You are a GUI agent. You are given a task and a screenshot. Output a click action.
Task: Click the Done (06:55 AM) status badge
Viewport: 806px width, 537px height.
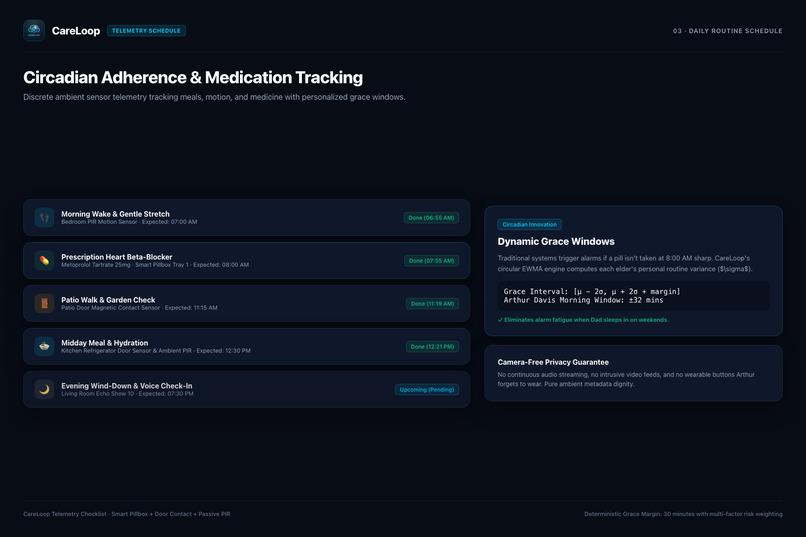click(x=431, y=218)
